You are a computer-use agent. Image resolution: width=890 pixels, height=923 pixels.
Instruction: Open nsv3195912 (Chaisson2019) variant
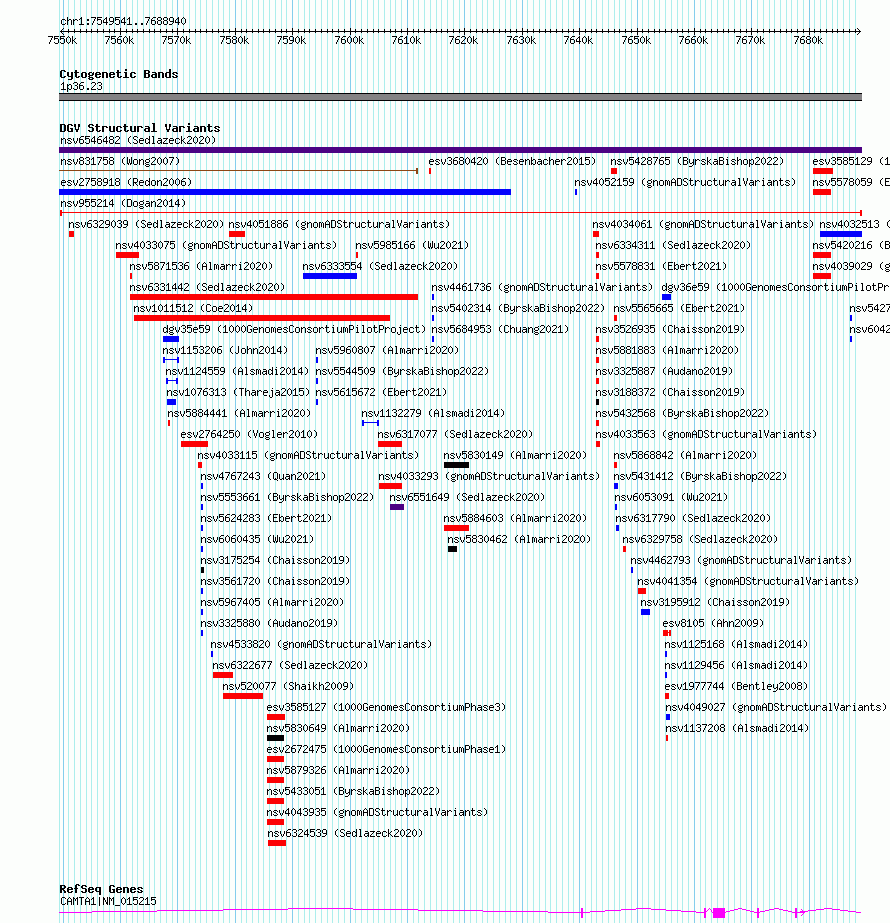(x=715, y=603)
